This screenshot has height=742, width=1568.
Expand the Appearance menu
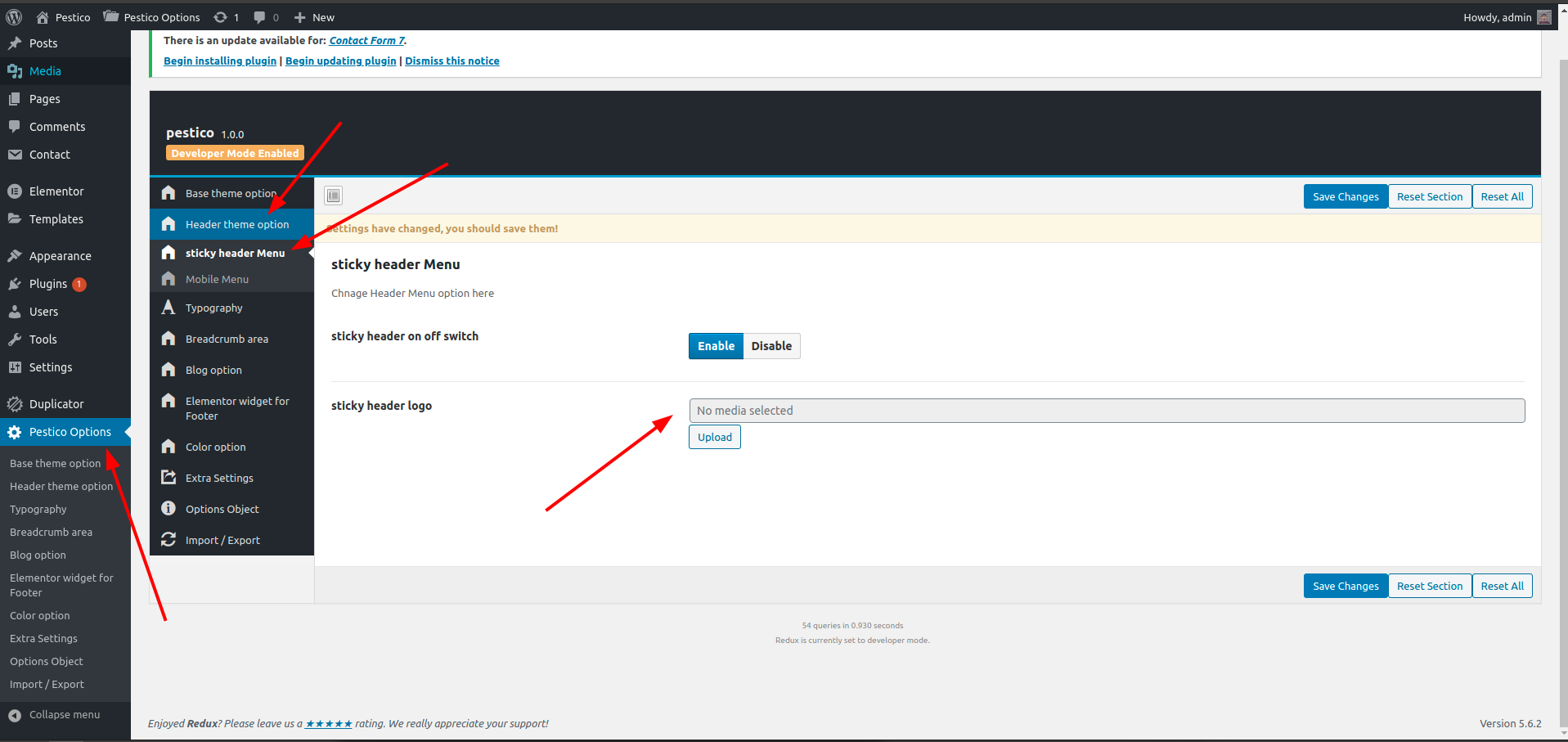click(x=60, y=256)
